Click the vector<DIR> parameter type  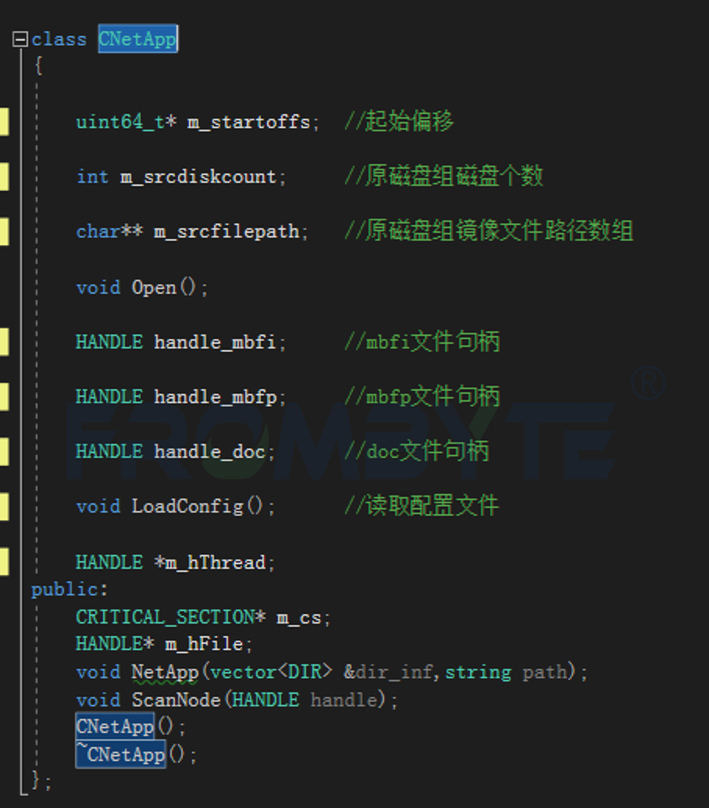pos(271,672)
